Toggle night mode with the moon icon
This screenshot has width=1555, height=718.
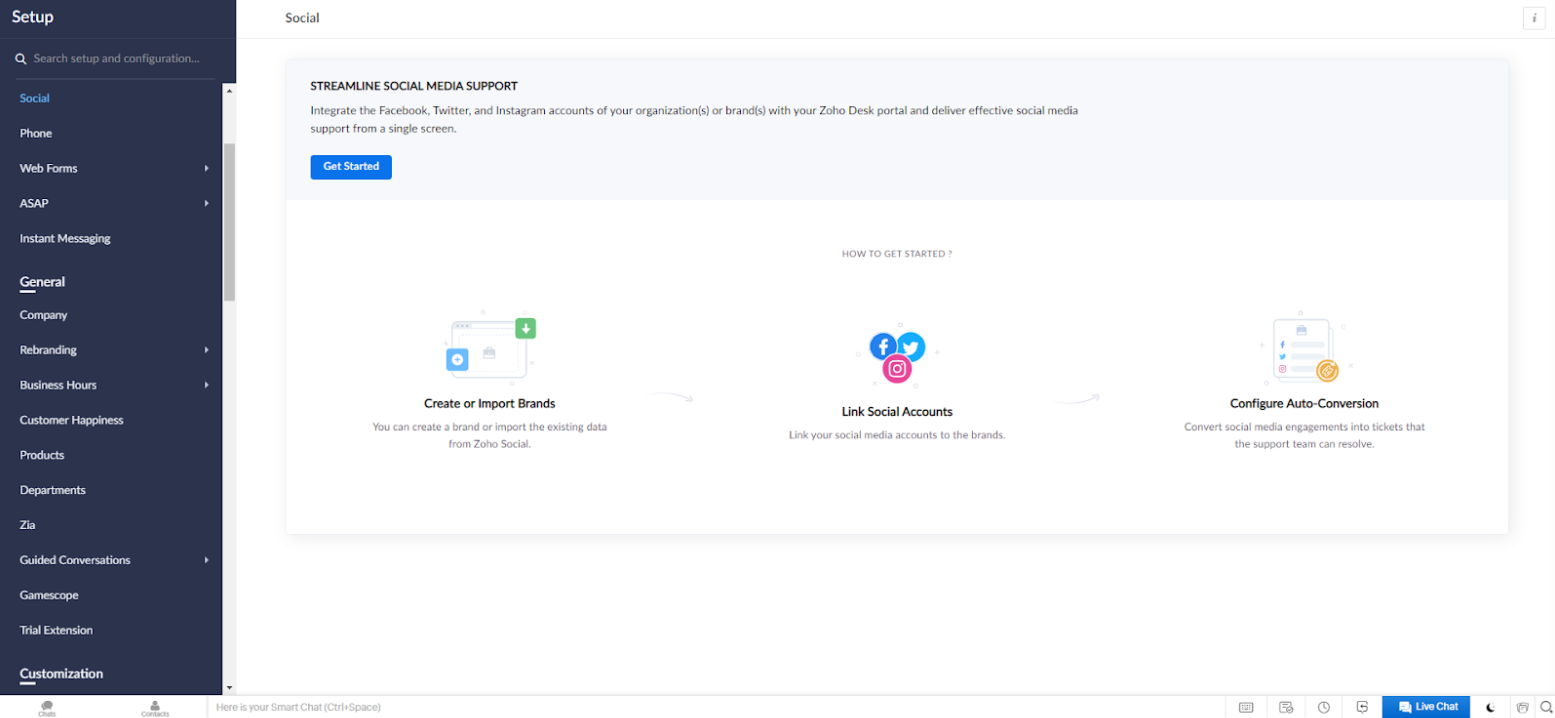(1490, 707)
